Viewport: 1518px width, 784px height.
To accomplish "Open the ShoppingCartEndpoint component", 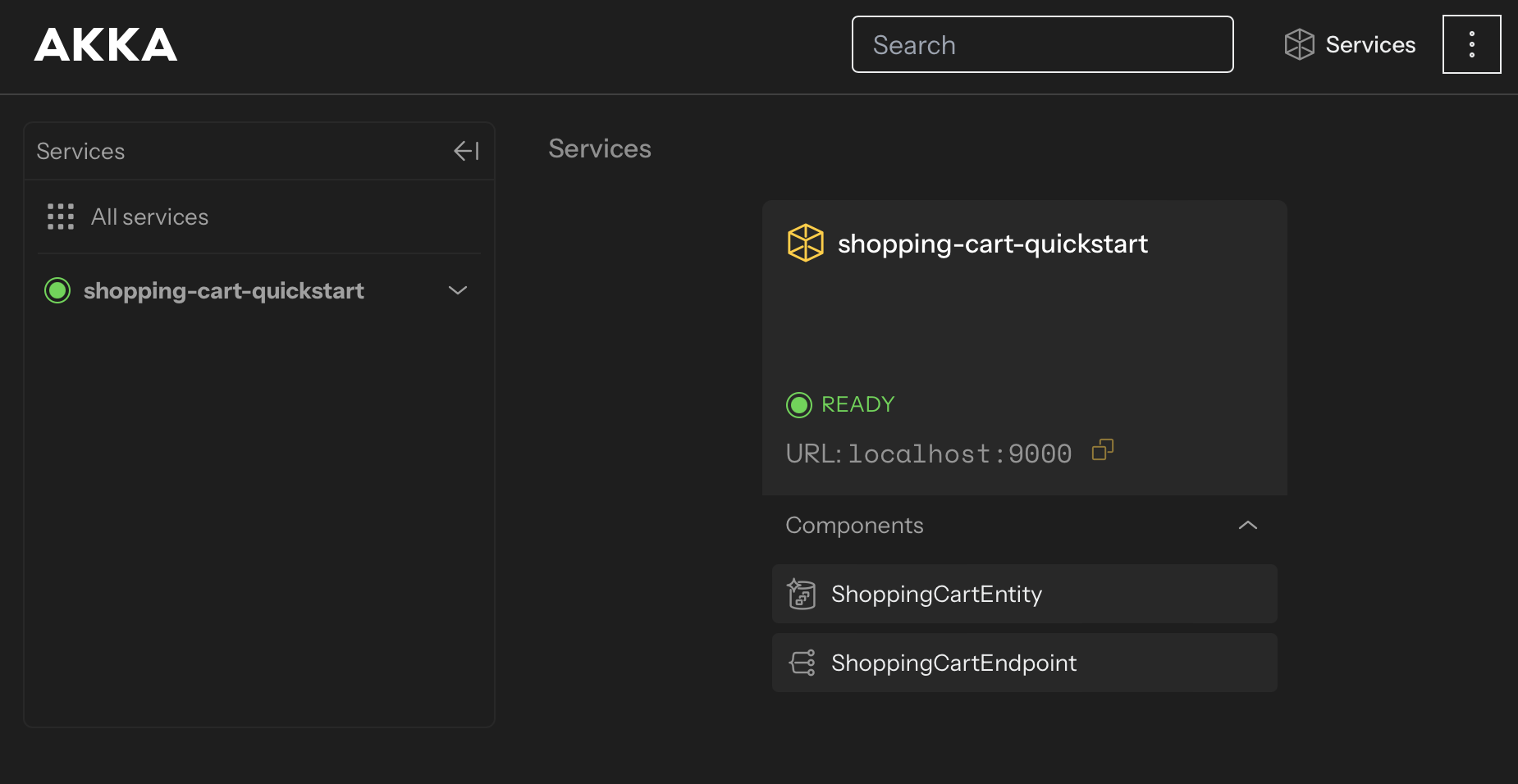I will point(953,663).
